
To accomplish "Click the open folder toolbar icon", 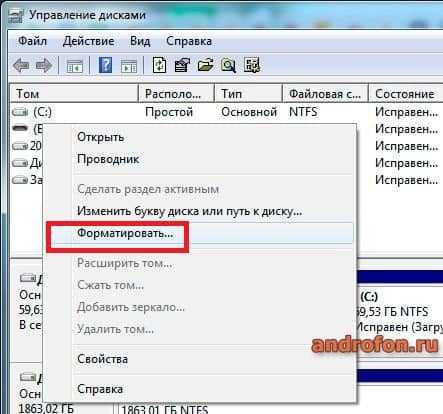I will click(x=205, y=65).
